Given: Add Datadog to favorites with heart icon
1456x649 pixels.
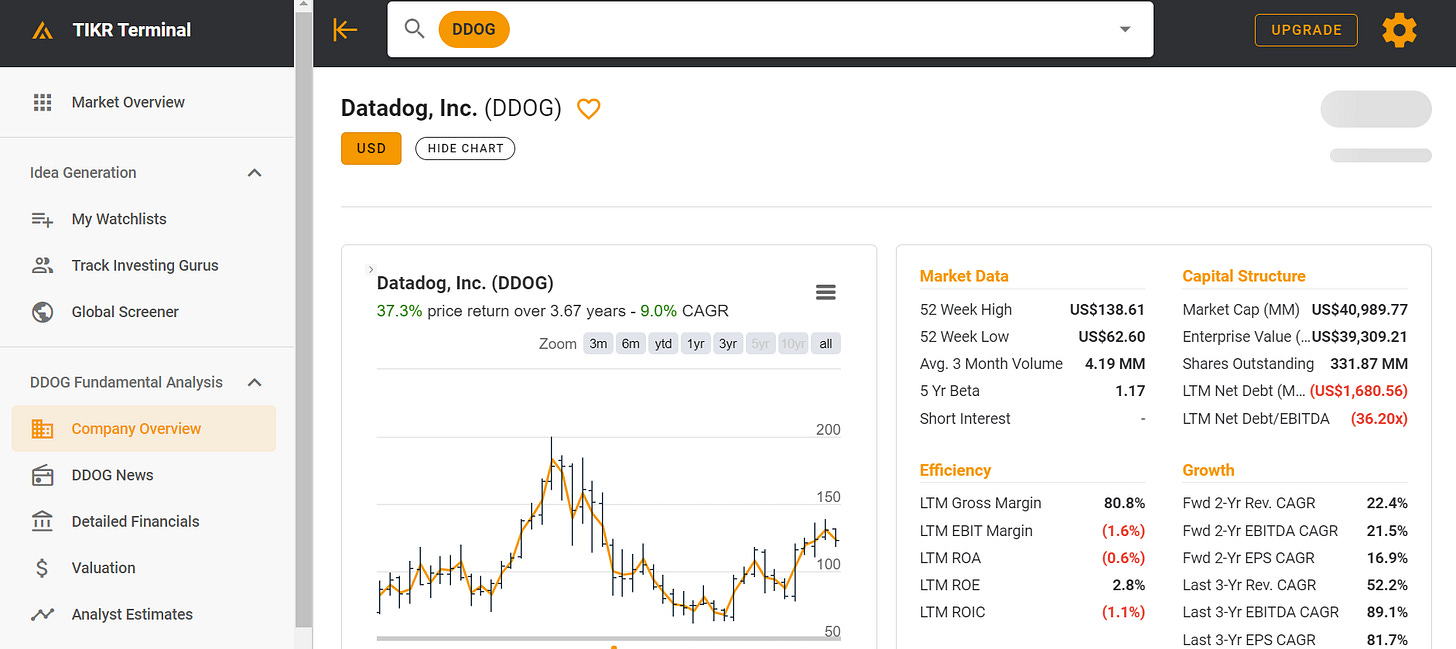Looking at the screenshot, I should (588, 109).
